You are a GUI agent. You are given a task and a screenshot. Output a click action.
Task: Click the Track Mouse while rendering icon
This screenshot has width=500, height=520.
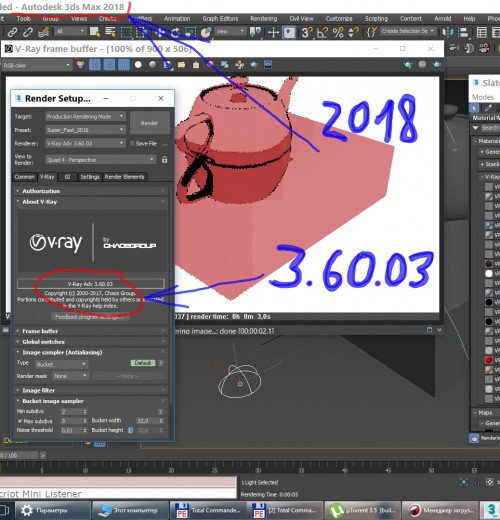tap(239, 65)
